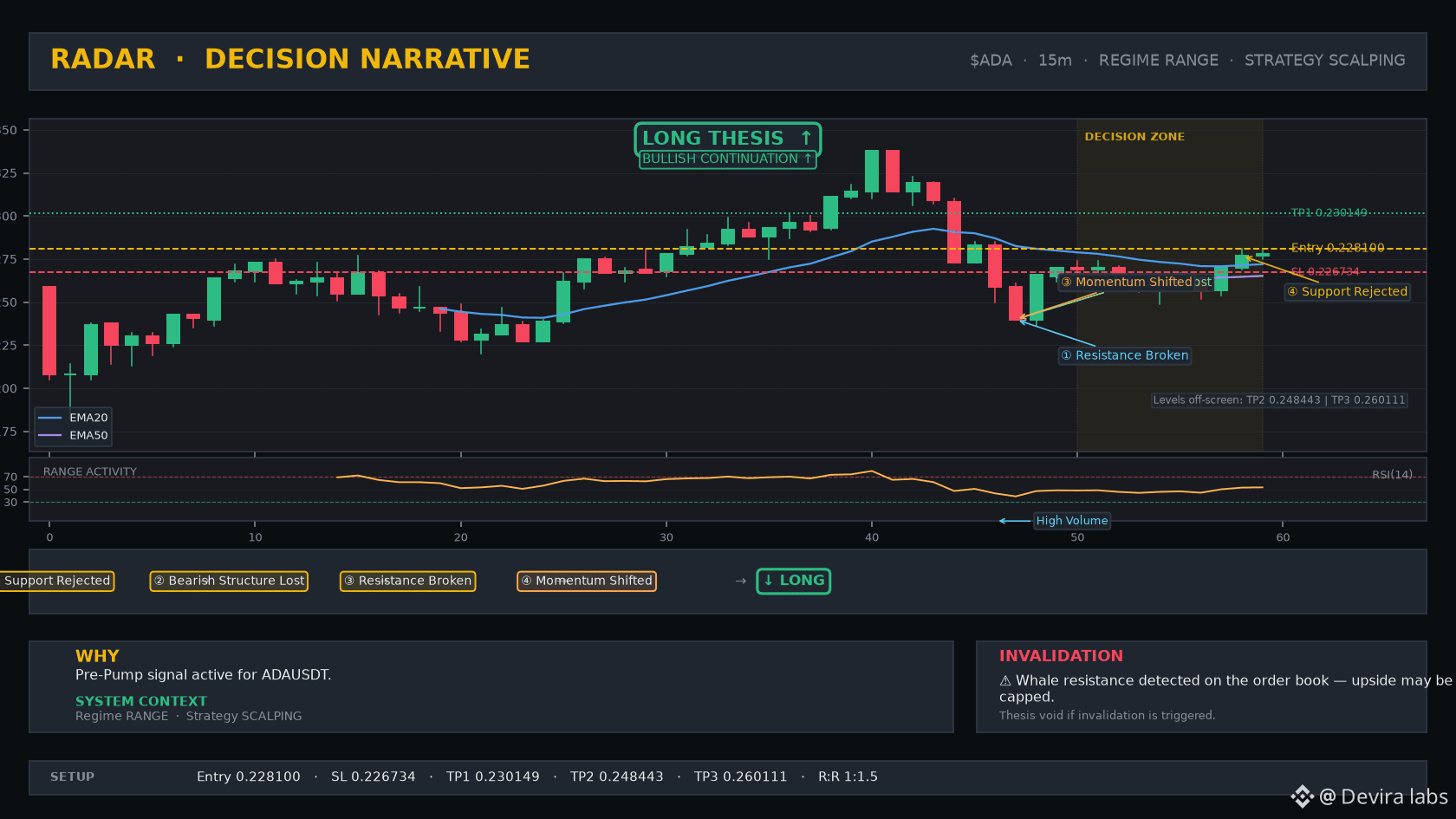Click the Levels off-screen TP2 TP3 note
Image resolution: width=1456 pixels, height=819 pixels.
pos(1279,400)
